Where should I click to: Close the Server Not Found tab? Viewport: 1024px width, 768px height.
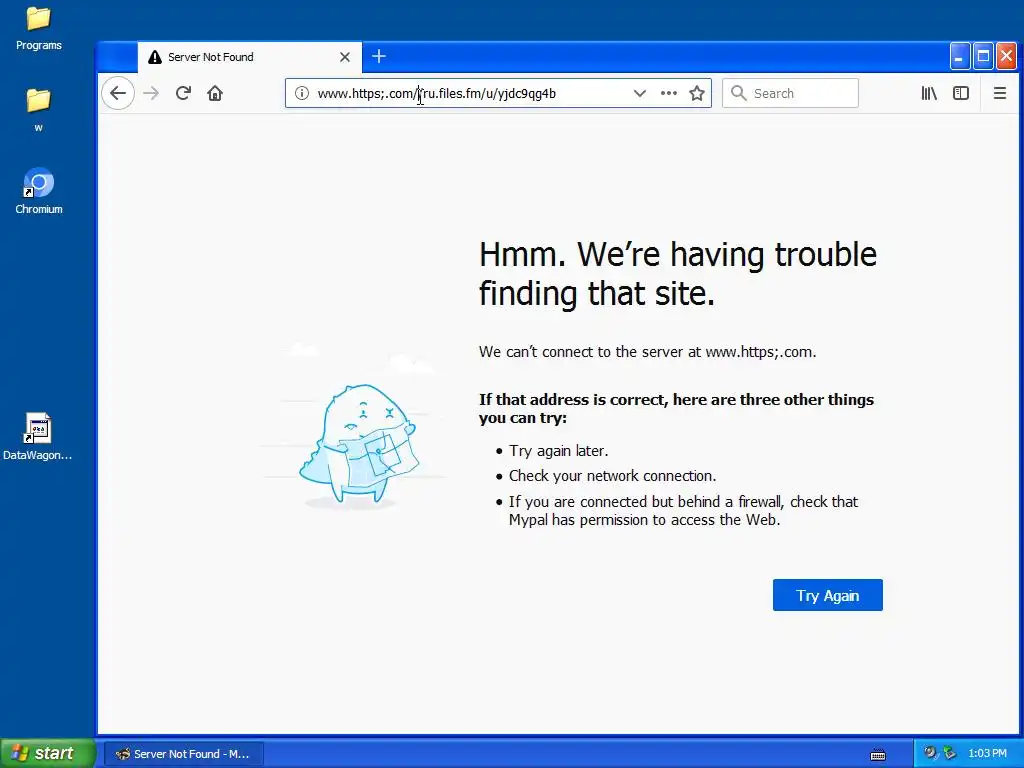click(x=345, y=57)
